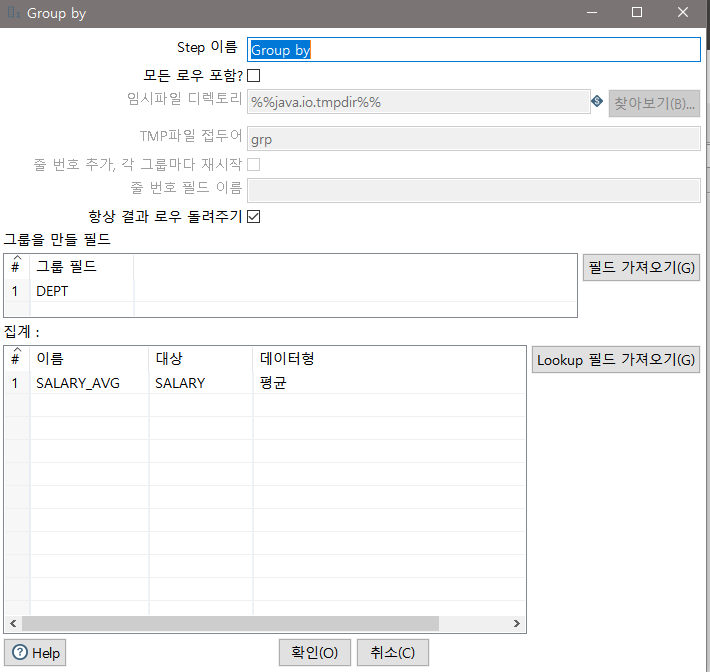Viewport: 710px width, 672px height.
Task: Sort the aggregates table by # column
Action: (x=17, y=359)
